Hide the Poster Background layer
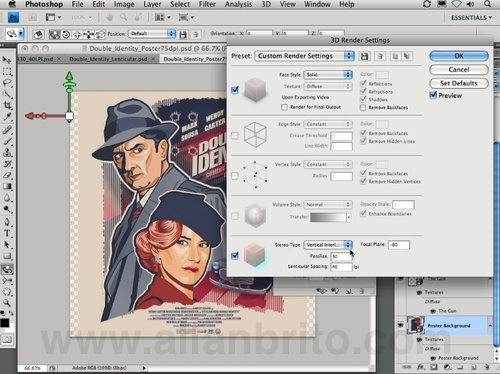 (x=400, y=325)
